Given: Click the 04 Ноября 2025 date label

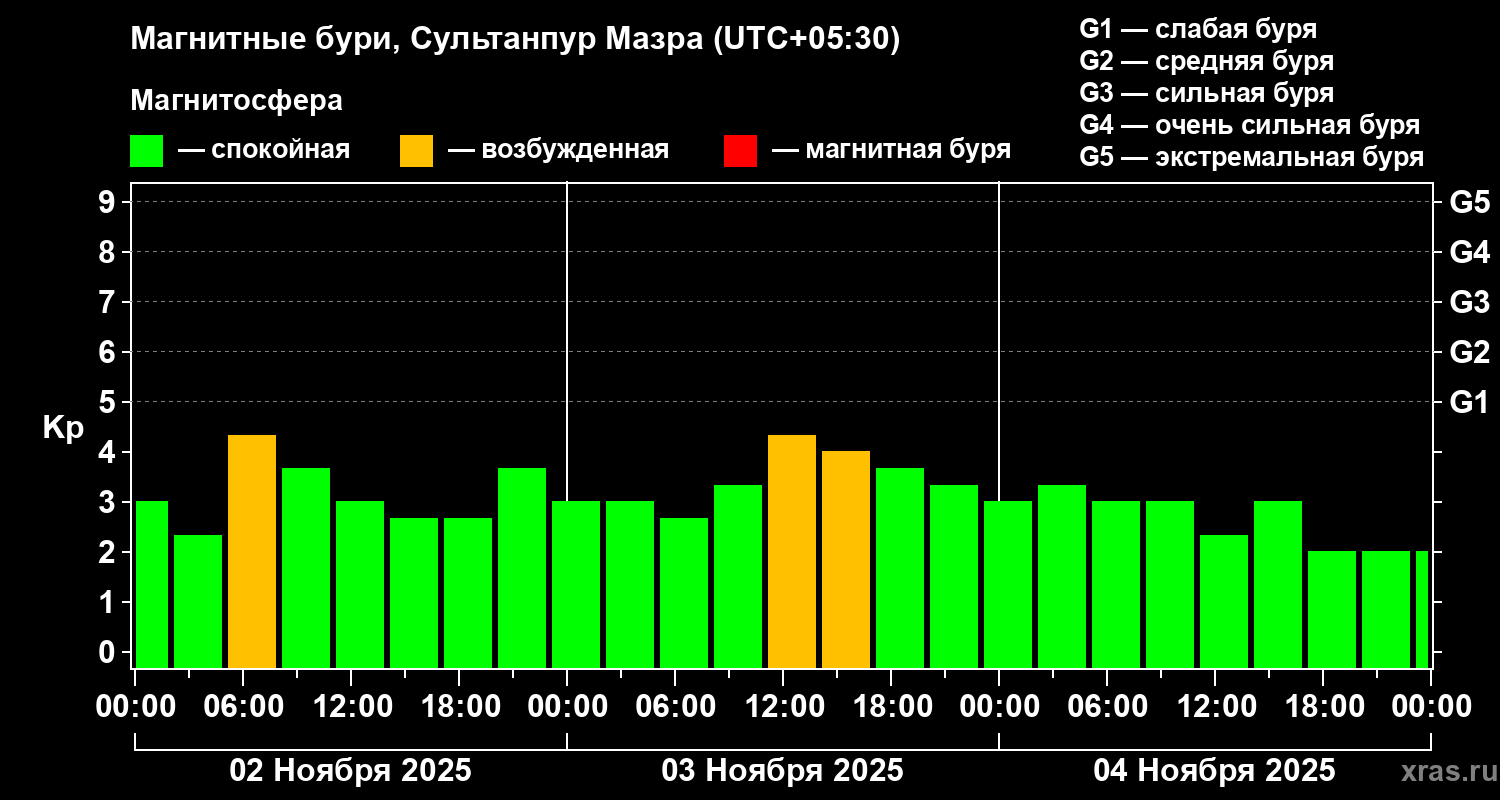Looking at the screenshot, I should (1214, 771).
